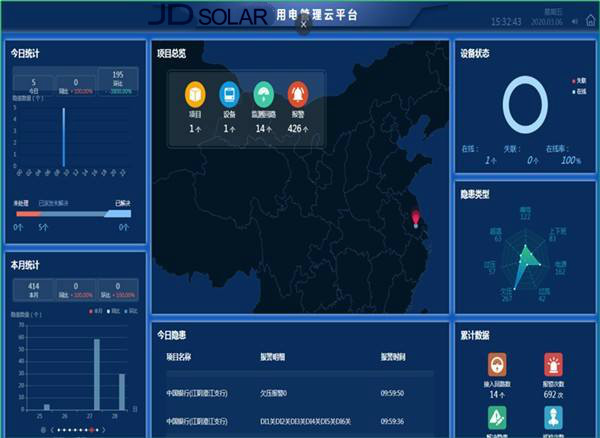
Task: Go to previous page of monthly chart
Action: point(52,430)
